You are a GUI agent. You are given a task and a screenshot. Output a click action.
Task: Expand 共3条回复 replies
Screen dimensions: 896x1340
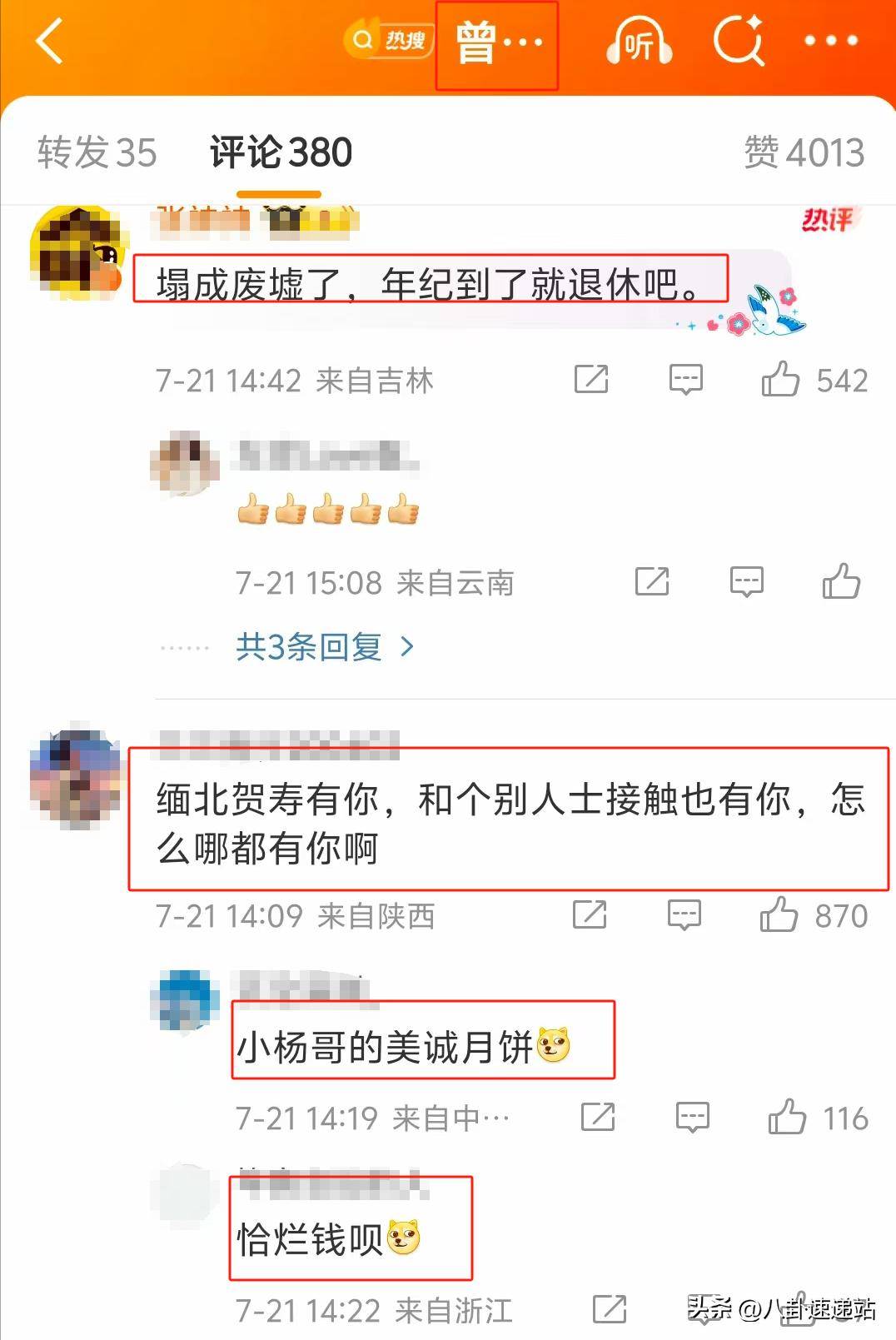click(x=324, y=646)
